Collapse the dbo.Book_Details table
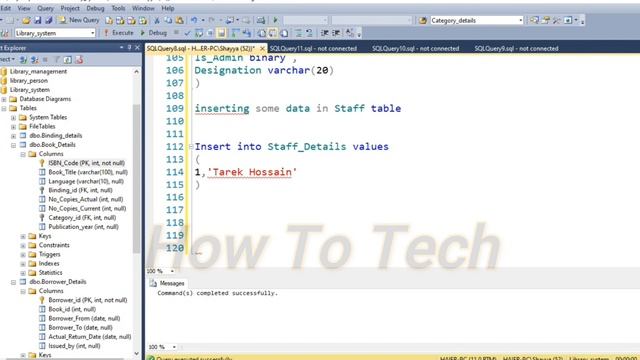Image resolution: width=640 pixels, height=360 pixels. (x=13, y=145)
